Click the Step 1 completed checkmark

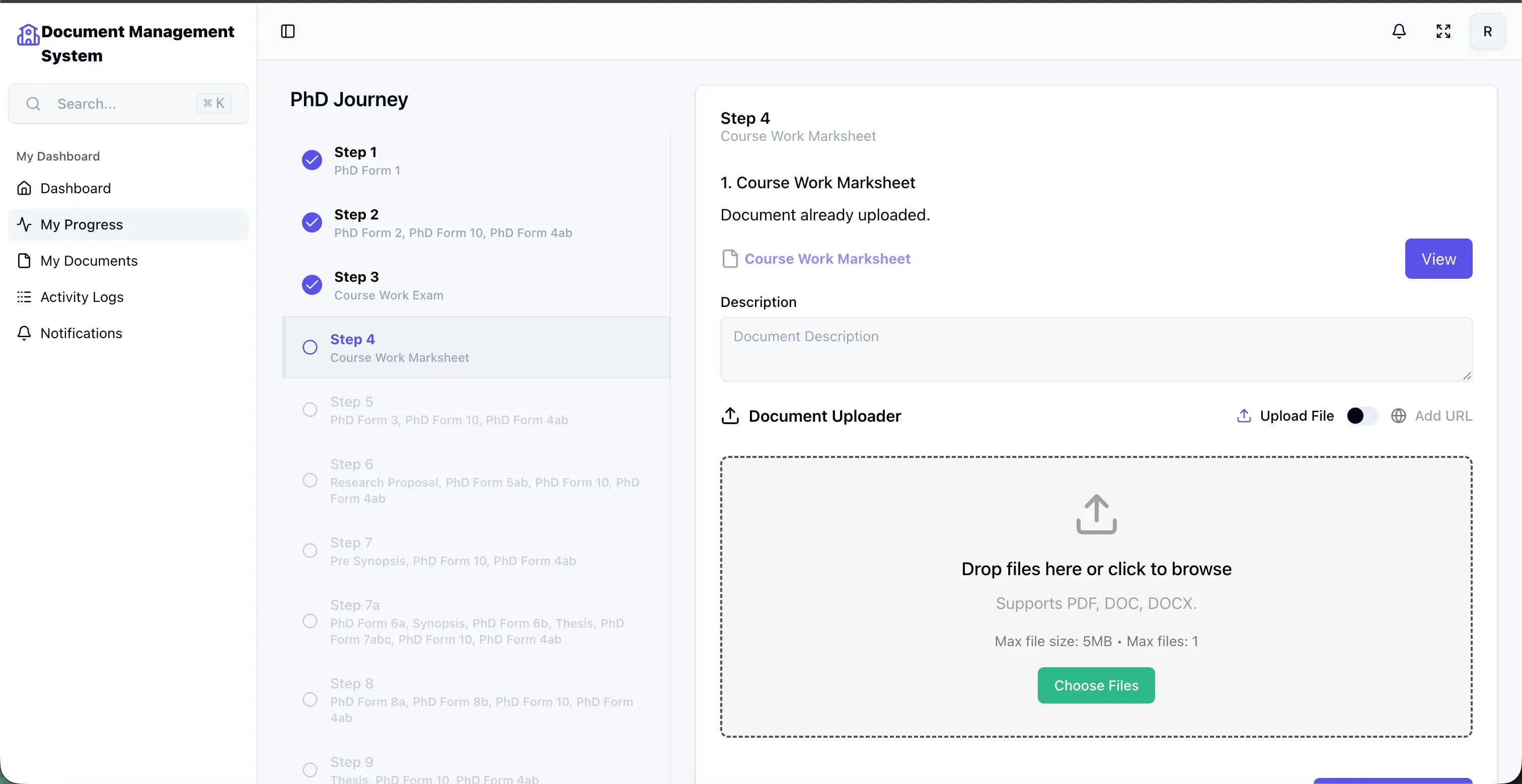tap(312, 160)
